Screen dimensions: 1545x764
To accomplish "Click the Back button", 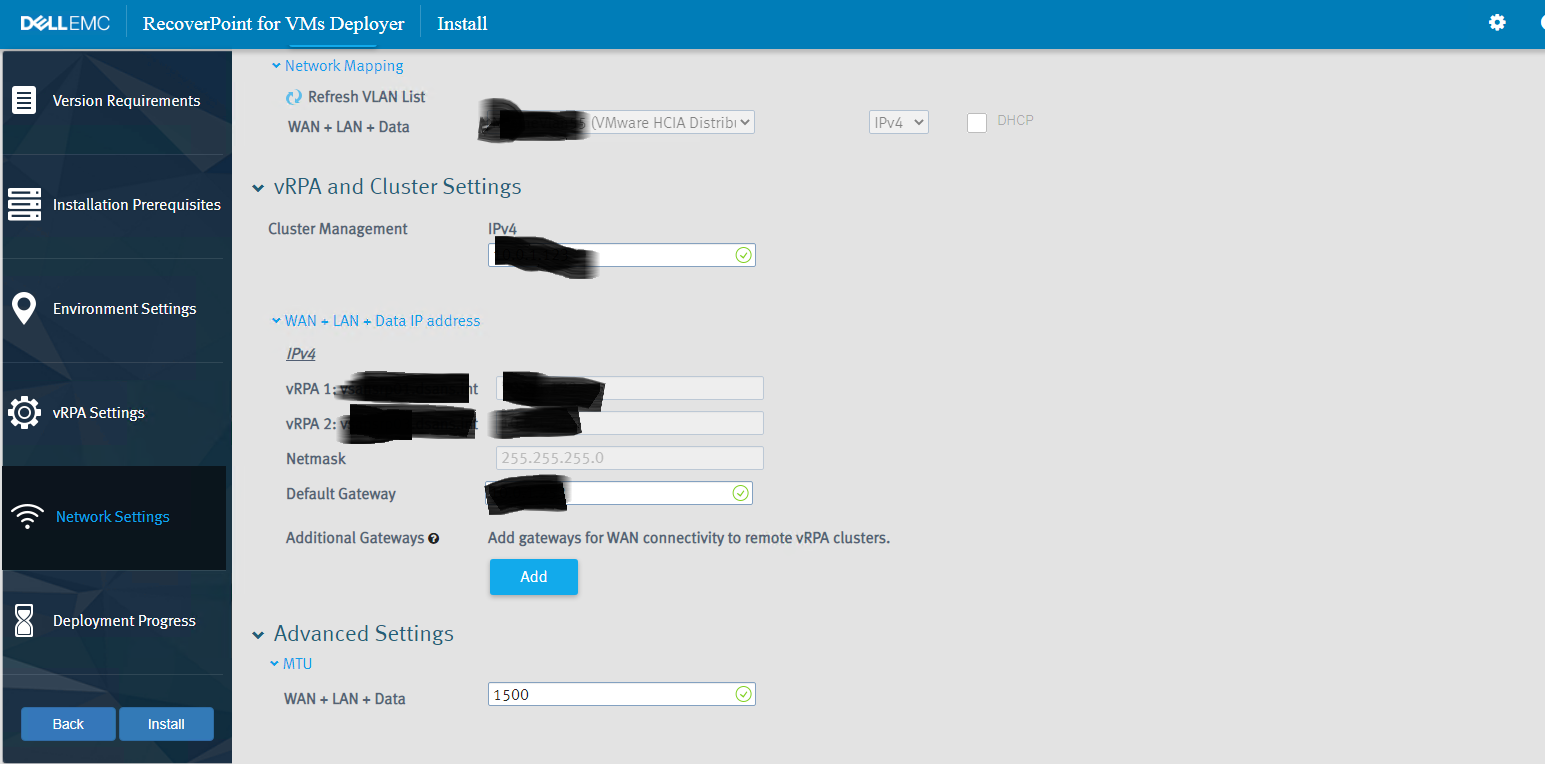I will point(68,724).
